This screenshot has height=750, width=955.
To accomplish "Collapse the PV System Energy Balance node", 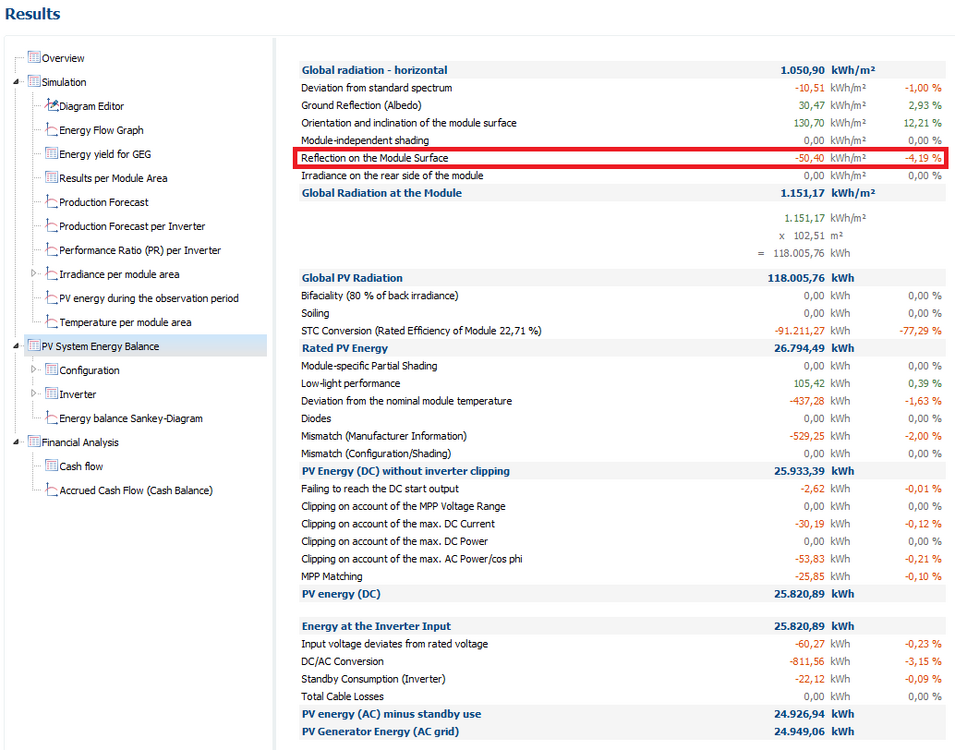I will (17, 346).
